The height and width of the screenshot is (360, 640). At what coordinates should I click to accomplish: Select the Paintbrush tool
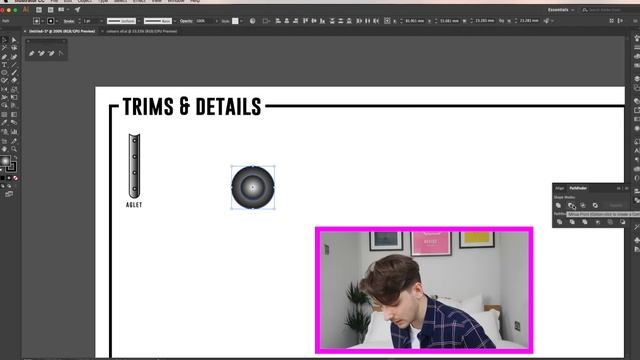[x=14, y=73]
